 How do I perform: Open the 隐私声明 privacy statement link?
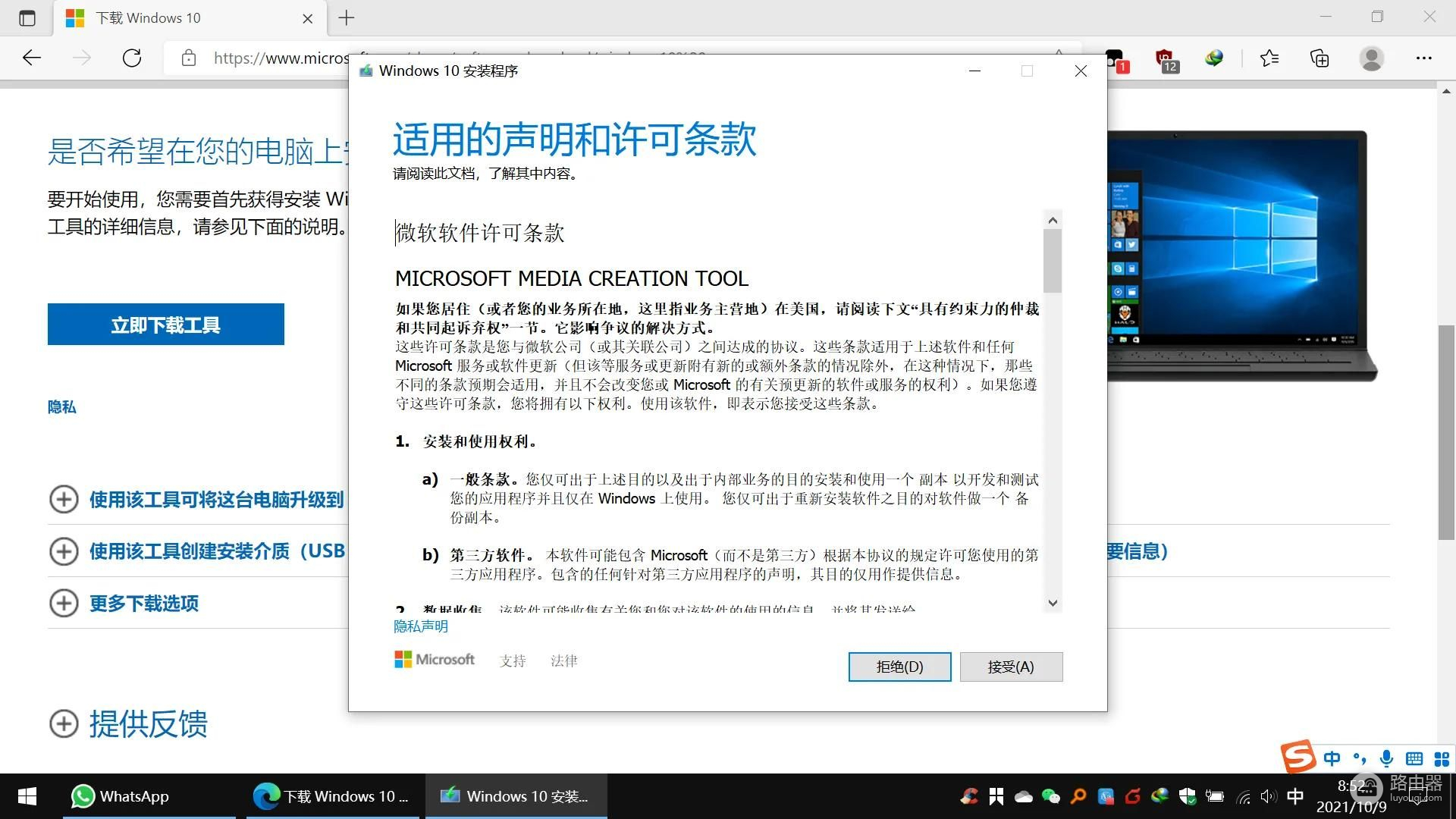[x=420, y=626]
